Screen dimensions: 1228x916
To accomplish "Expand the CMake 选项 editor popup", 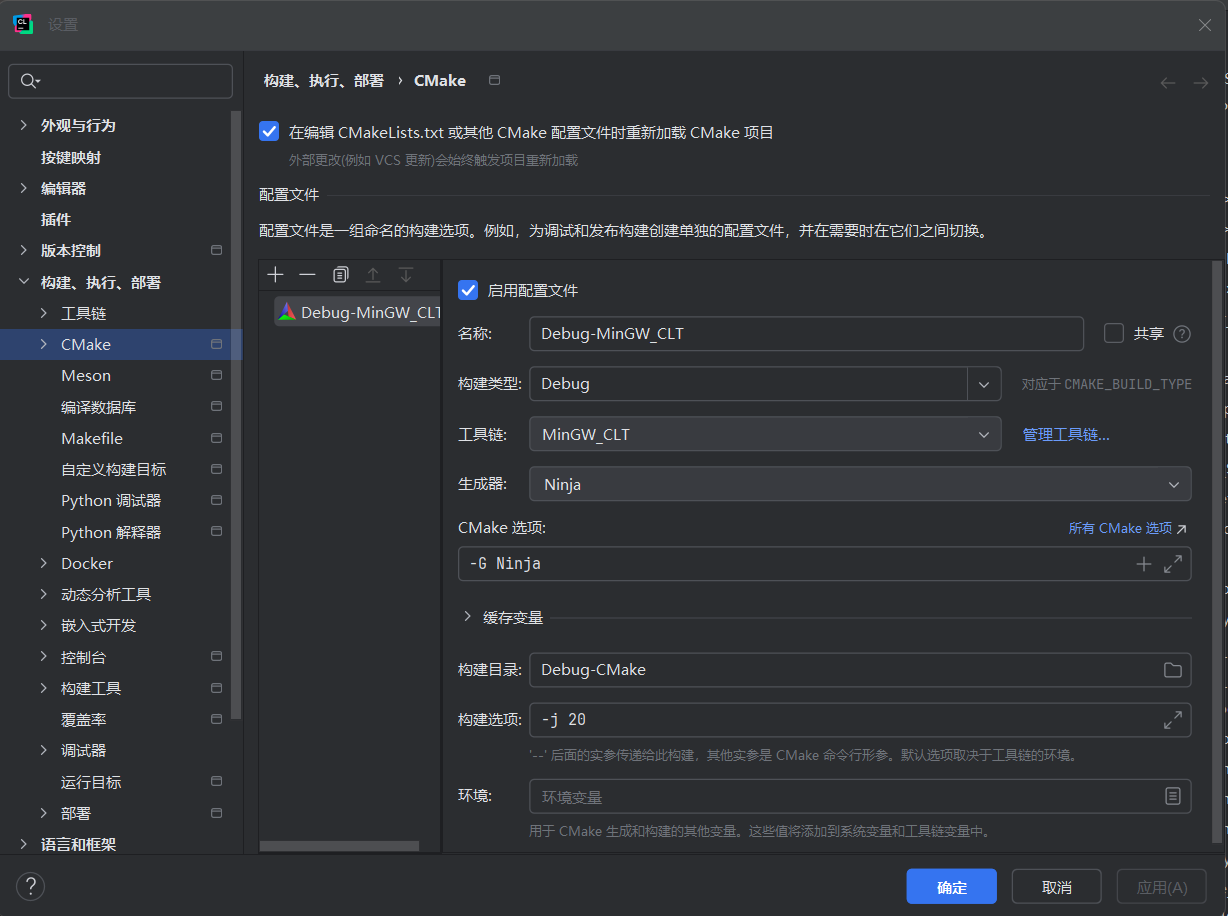I will pos(1172,563).
